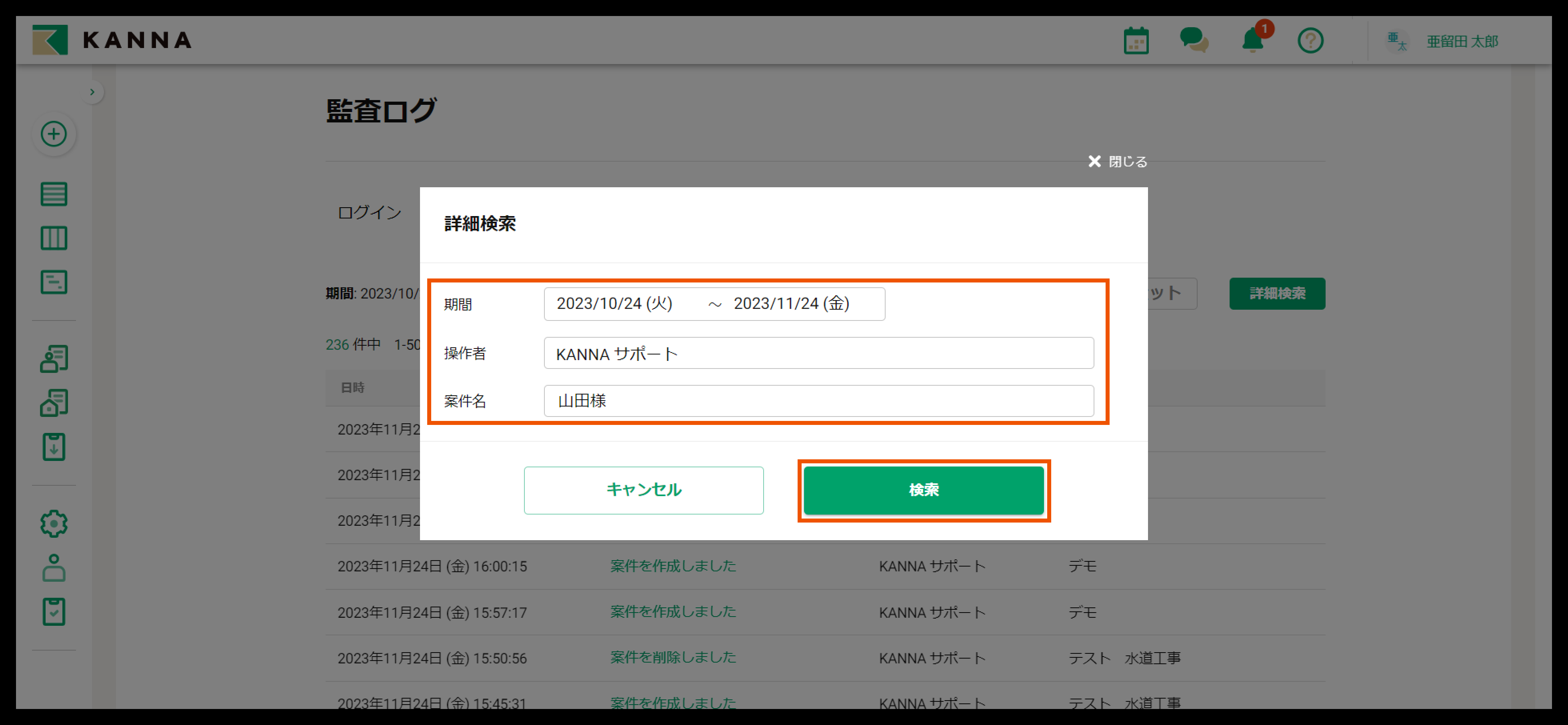Click the 詳細検索 button behind dialog
Screen dimensions: 1568x725
pos(1277,293)
